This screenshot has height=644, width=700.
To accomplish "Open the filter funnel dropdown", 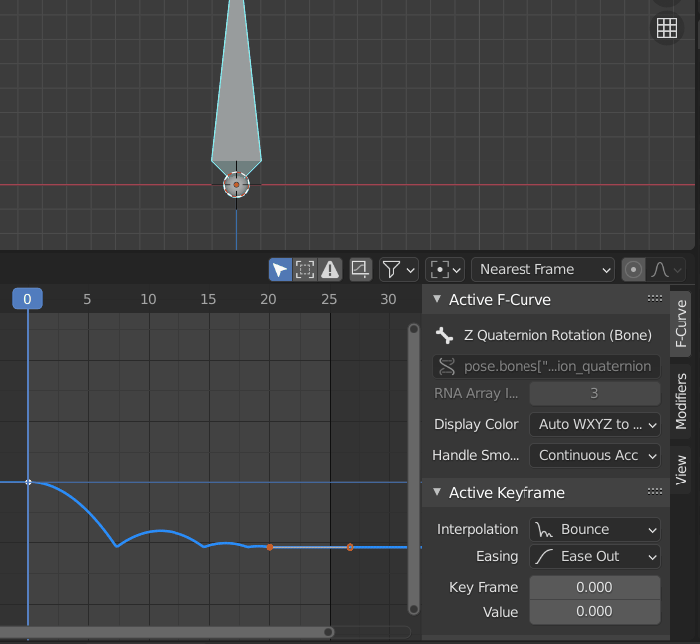I will coord(399,270).
